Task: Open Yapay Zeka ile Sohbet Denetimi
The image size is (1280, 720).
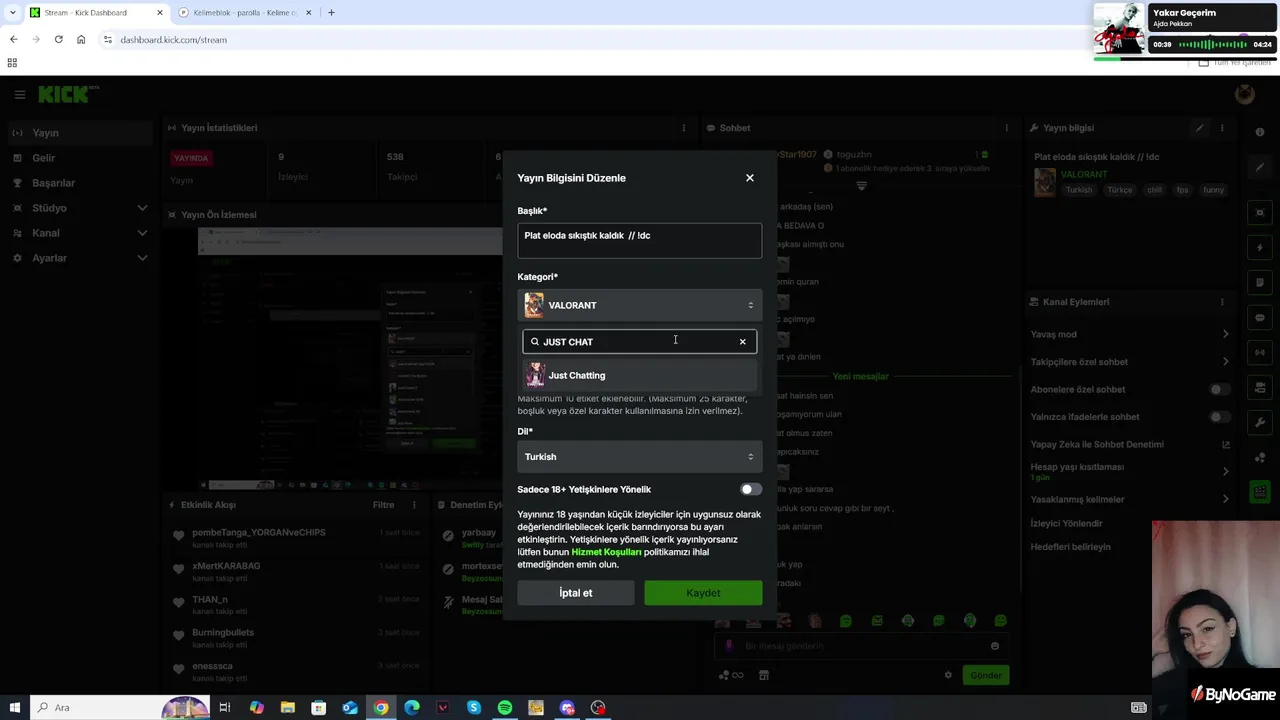Action: pos(1131,444)
